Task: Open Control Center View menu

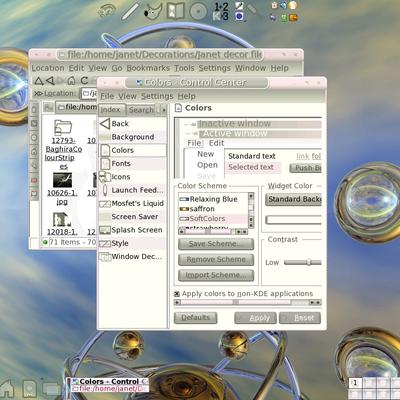Action: tap(127, 96)
